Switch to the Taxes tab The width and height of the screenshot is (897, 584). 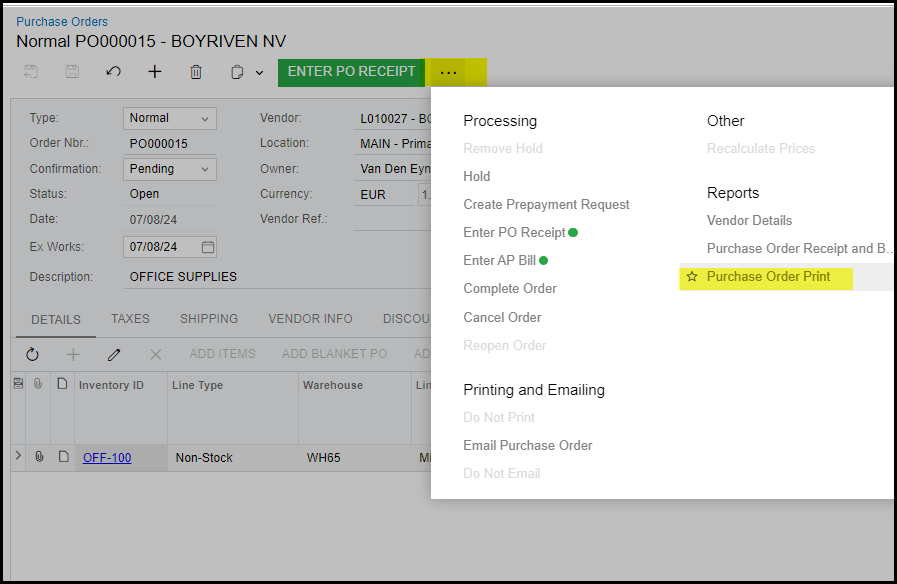tap(130, 319)
